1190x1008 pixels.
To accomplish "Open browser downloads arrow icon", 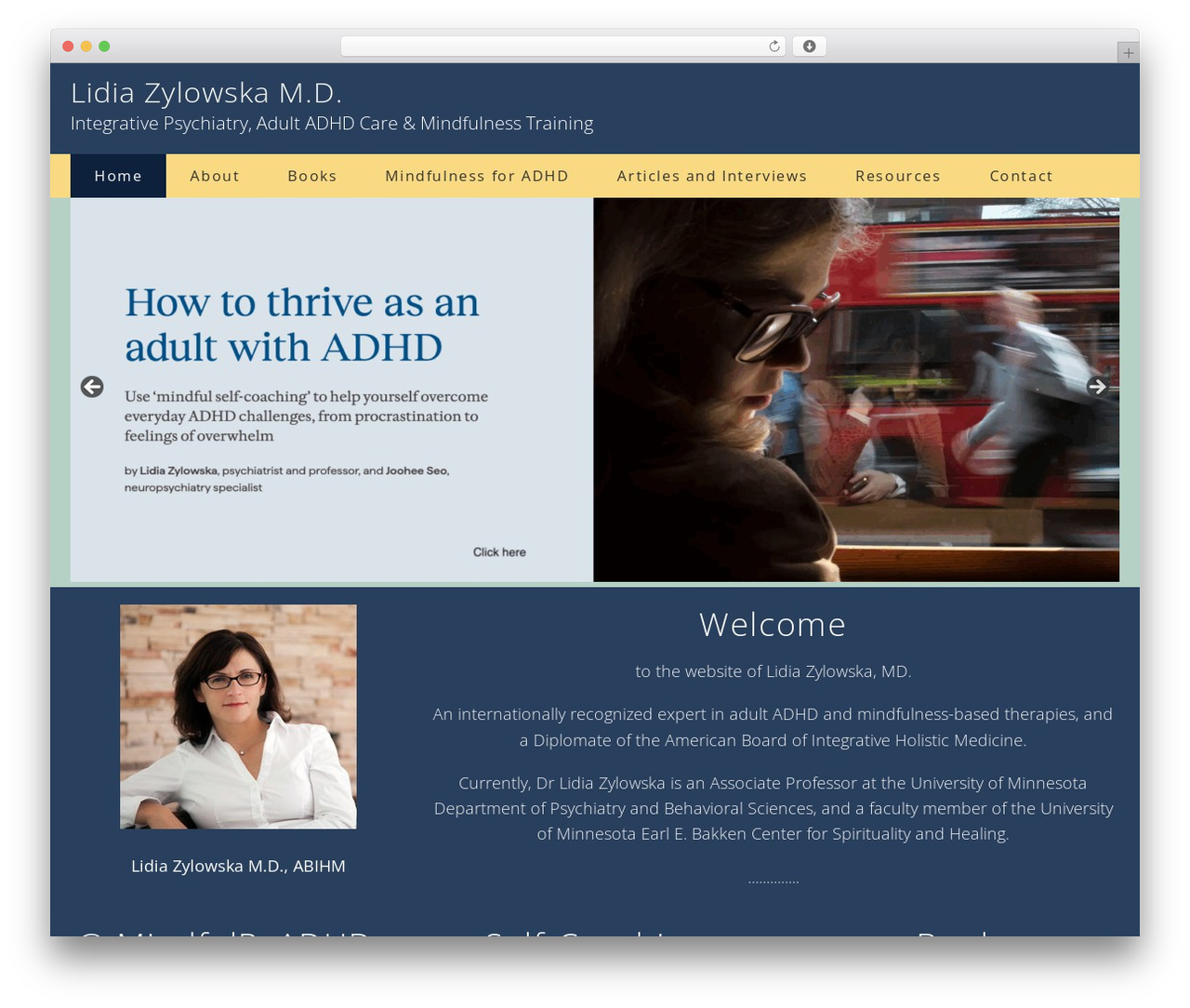I will [810, 46].
